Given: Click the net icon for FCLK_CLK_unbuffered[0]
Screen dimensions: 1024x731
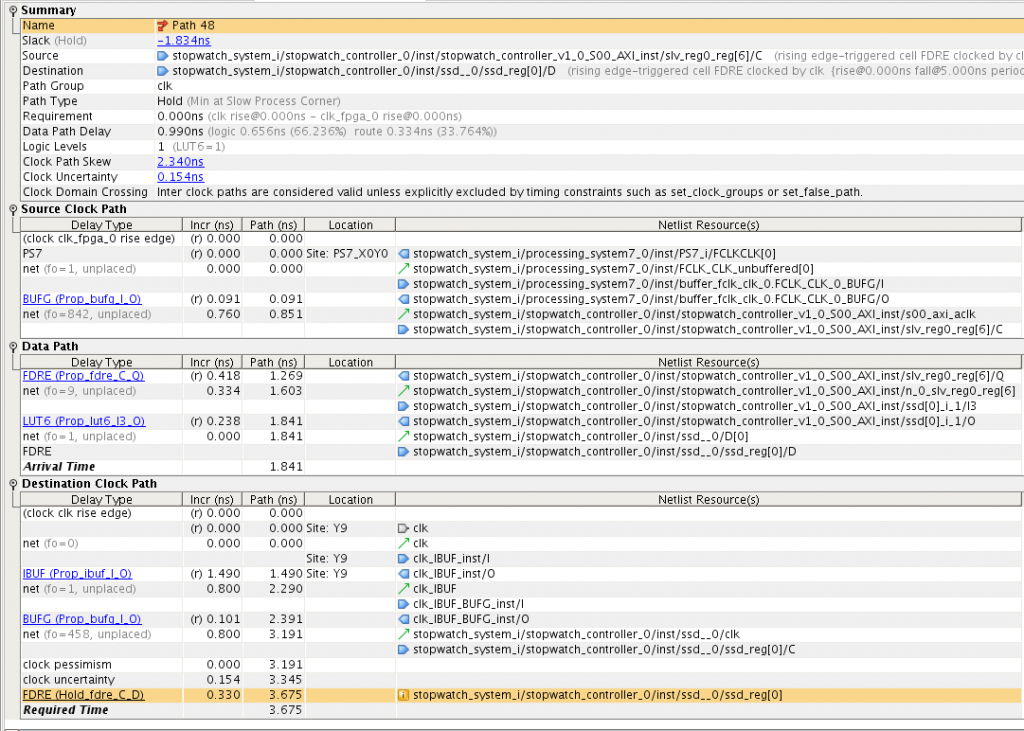Looking at the screenshot, I should (404, 270).
